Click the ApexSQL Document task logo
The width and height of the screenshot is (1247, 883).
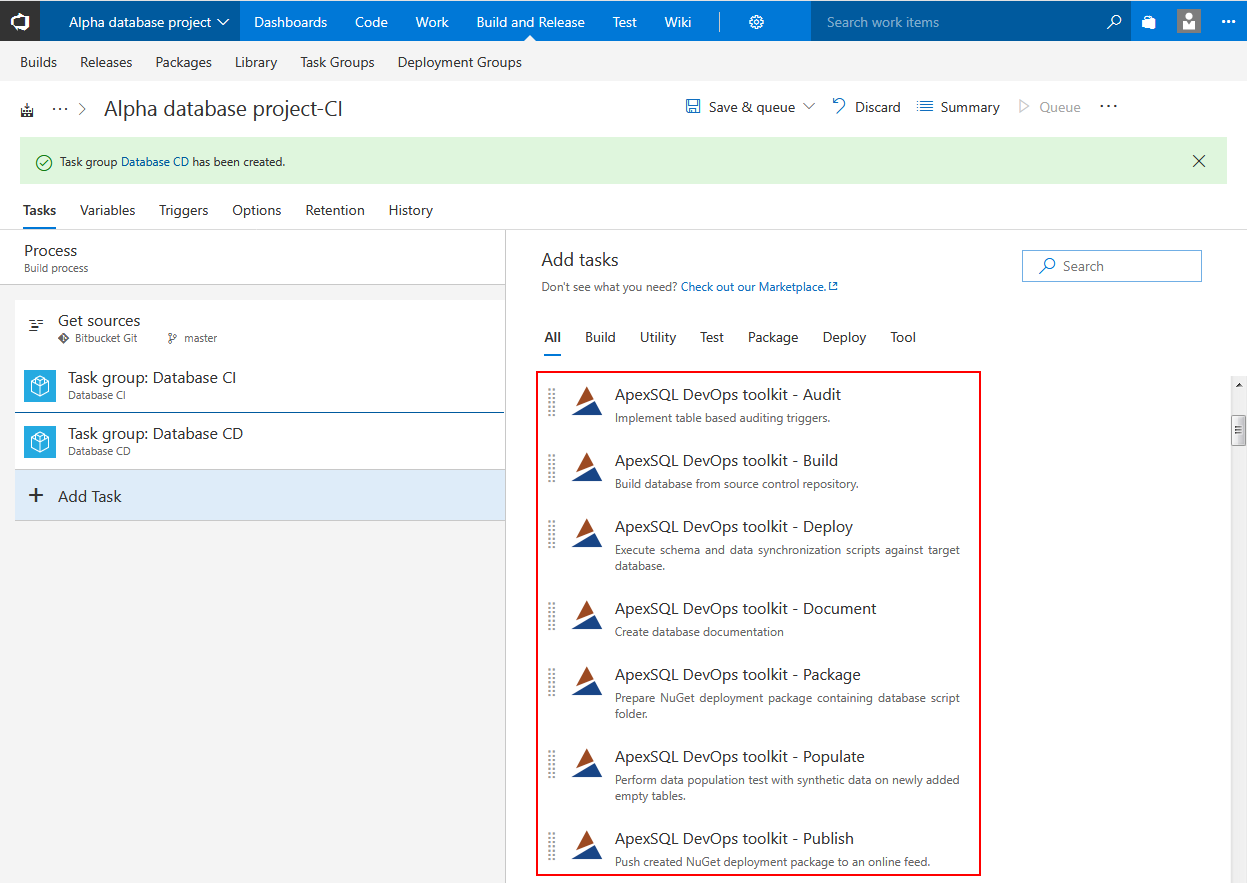(x=587, y=615)
